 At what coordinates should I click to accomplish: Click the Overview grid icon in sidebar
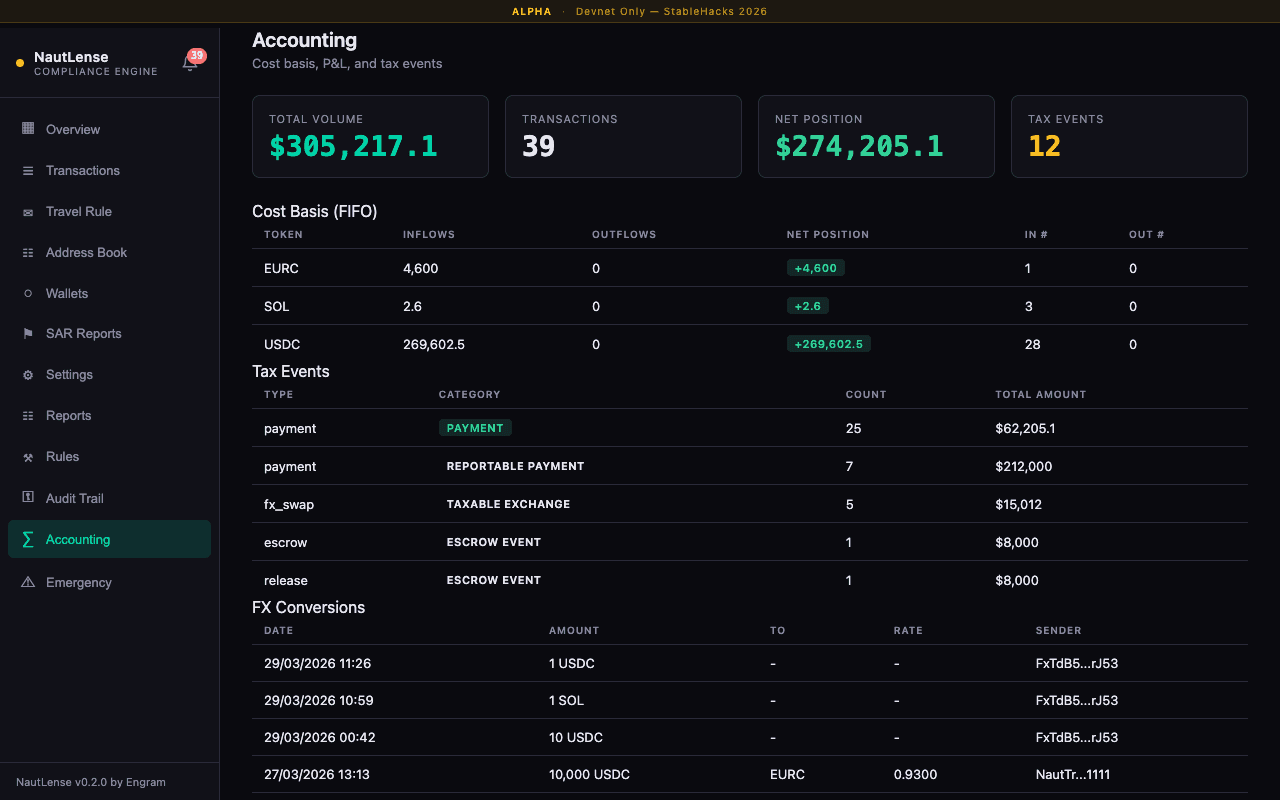click(28, 129)
